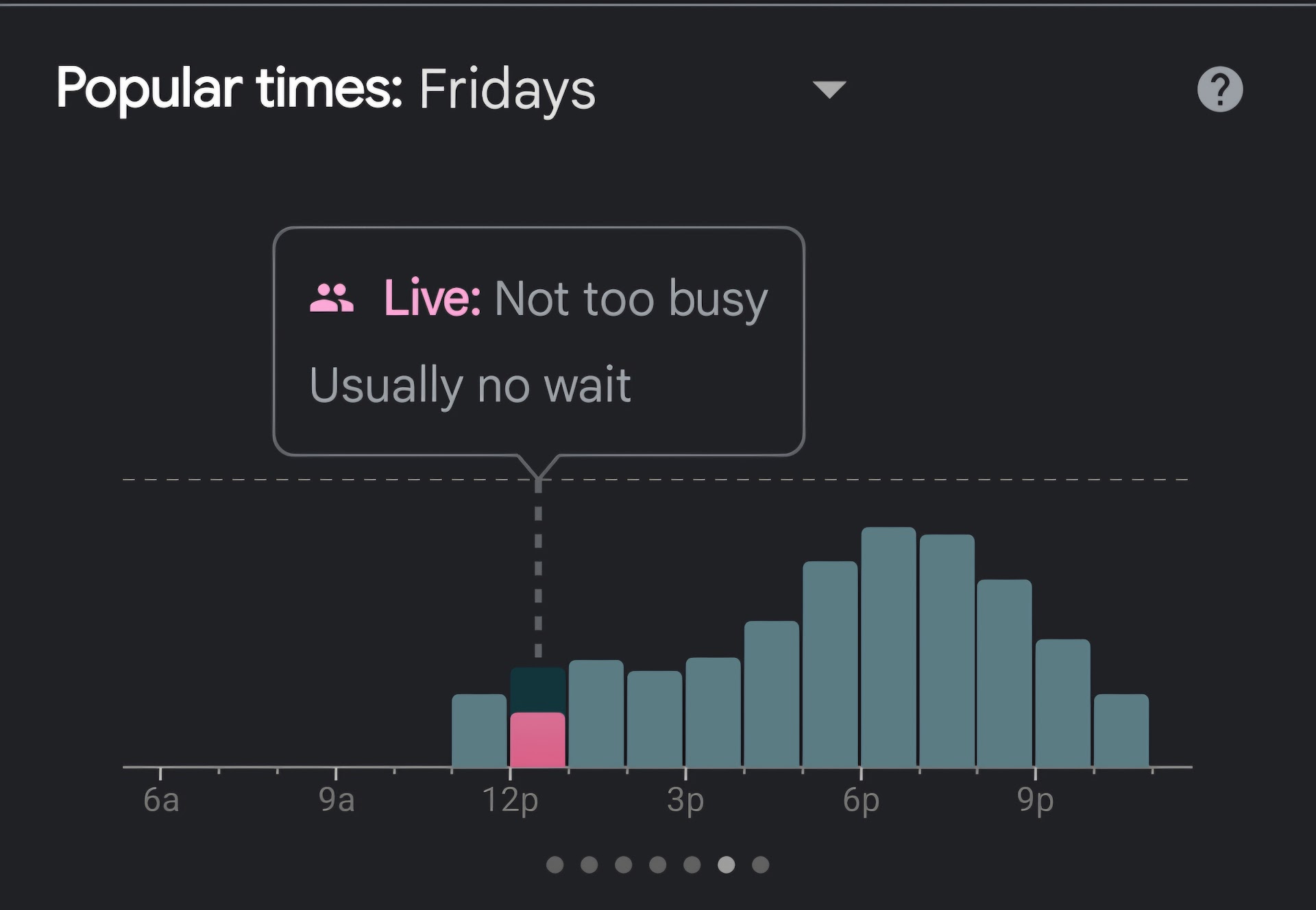Select the tallest bar at 6p

click(888, 648)
